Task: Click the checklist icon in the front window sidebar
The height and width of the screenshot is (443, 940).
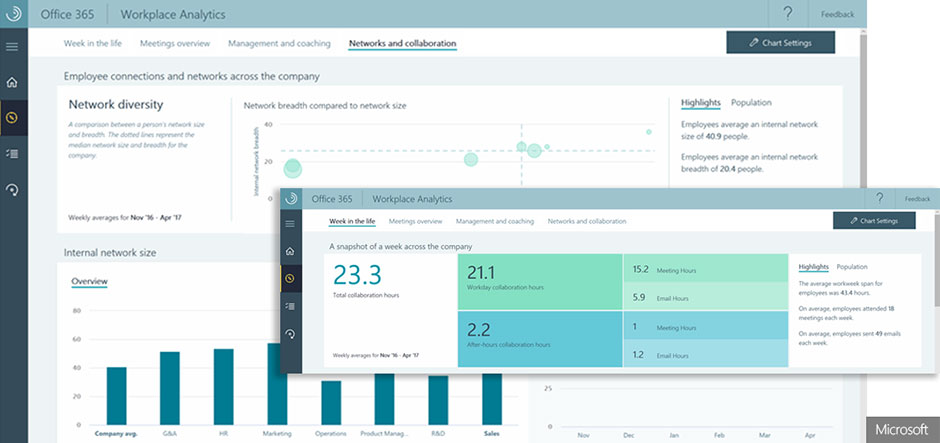Action: 290,307
